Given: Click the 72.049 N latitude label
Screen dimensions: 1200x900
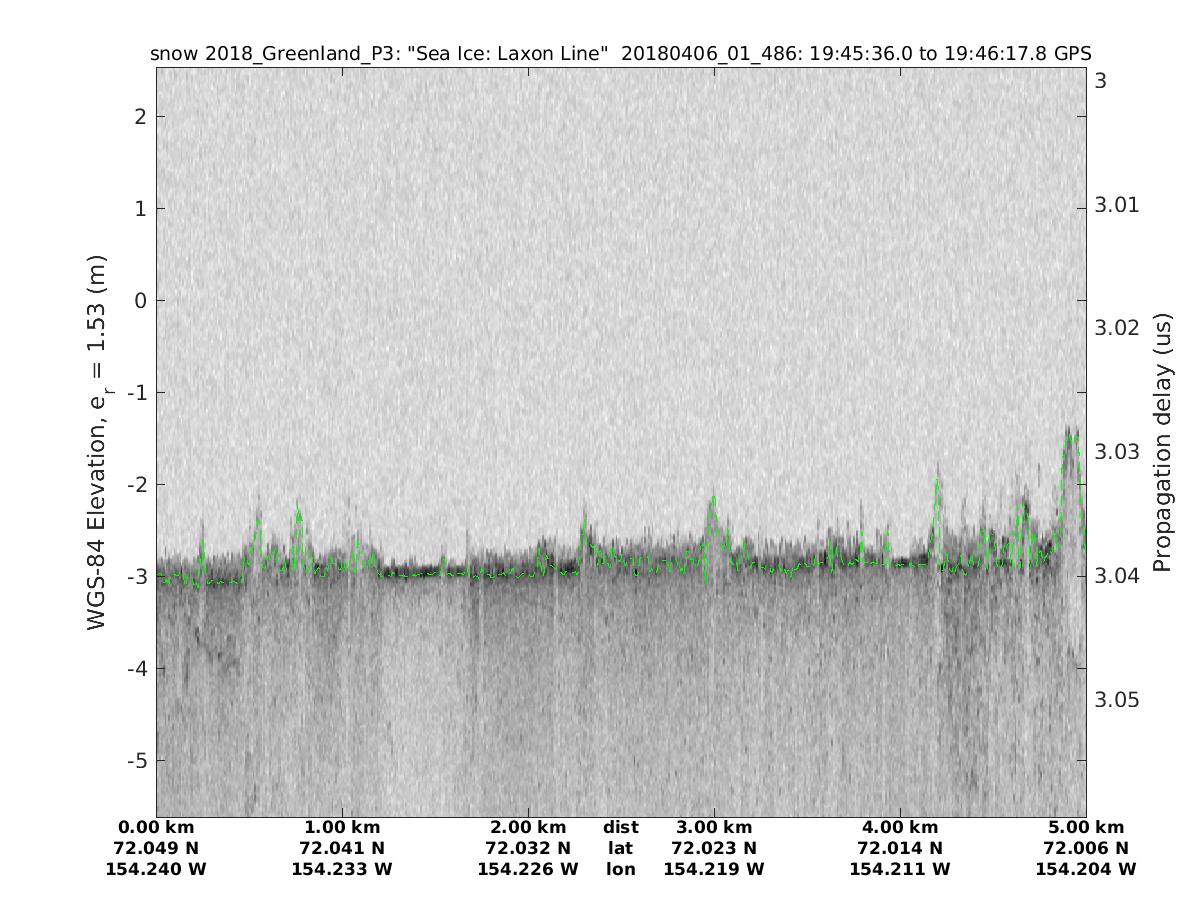Looking at the screenshot, I should point(156,848).
